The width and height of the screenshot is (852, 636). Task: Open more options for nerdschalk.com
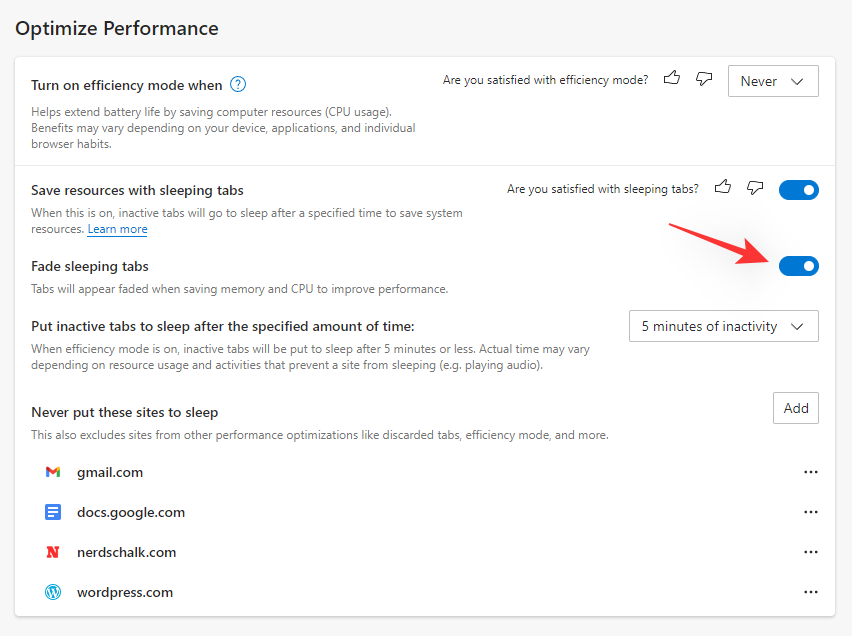tap(811, 551)
